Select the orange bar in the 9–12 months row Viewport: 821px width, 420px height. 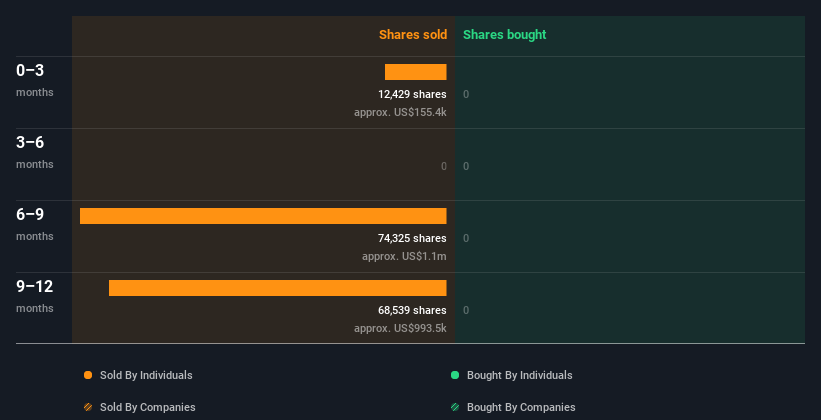[x=277, y=288]
